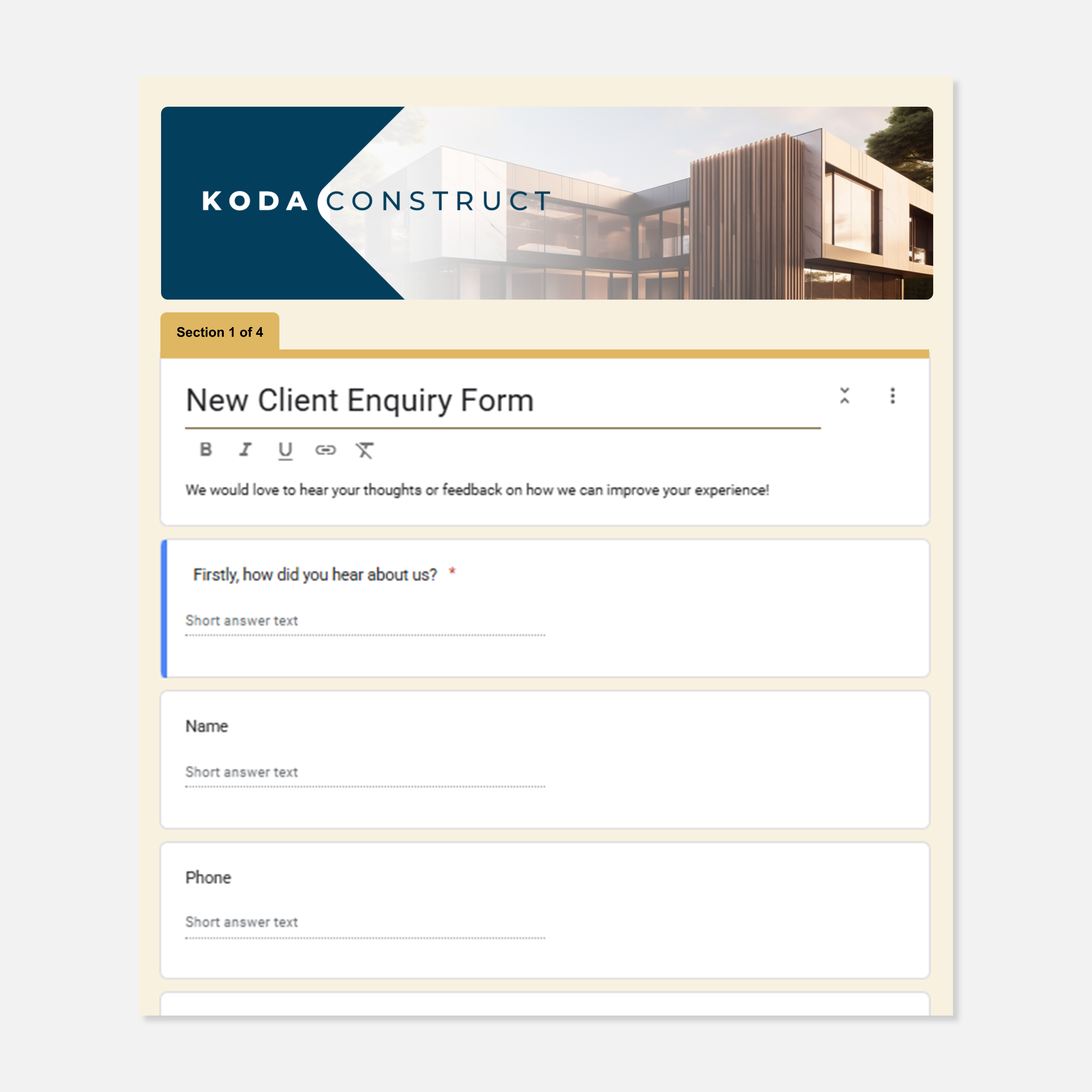Insert a link using the link icon
Screen dimensions: 1092x1092
point(326,450)
